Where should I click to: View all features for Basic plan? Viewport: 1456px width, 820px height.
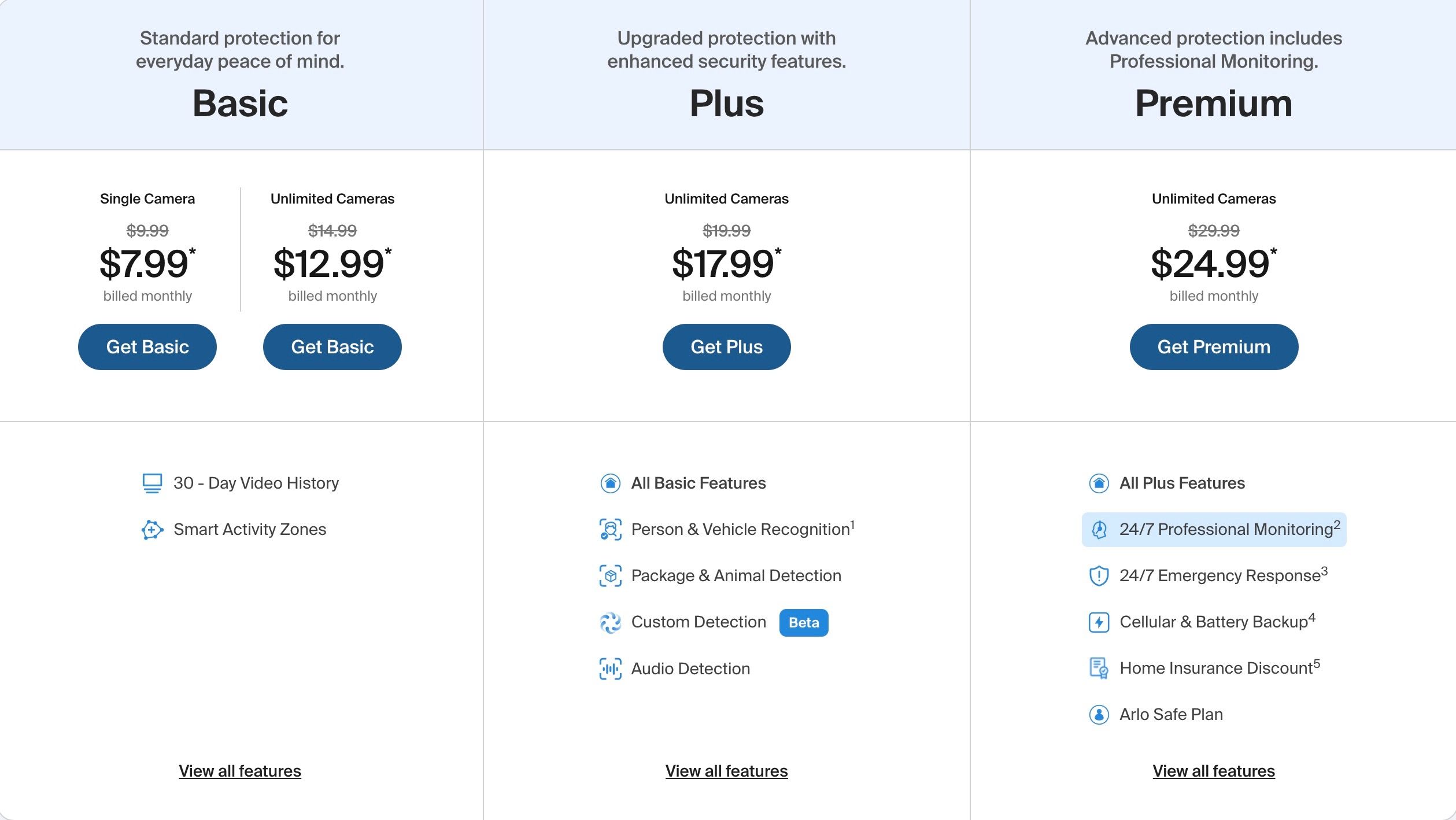coord(239,770)
